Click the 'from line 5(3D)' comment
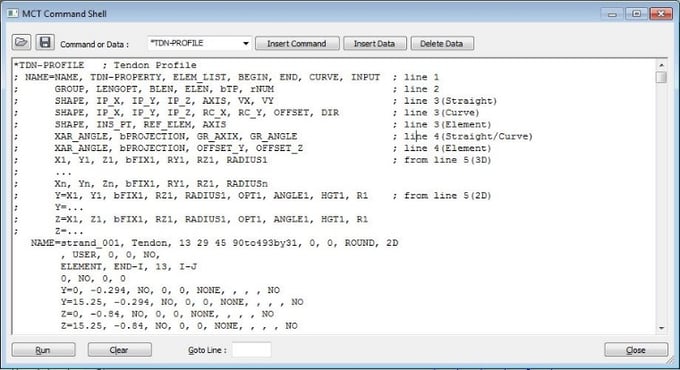The image size is (680, 370). (448, 160)
